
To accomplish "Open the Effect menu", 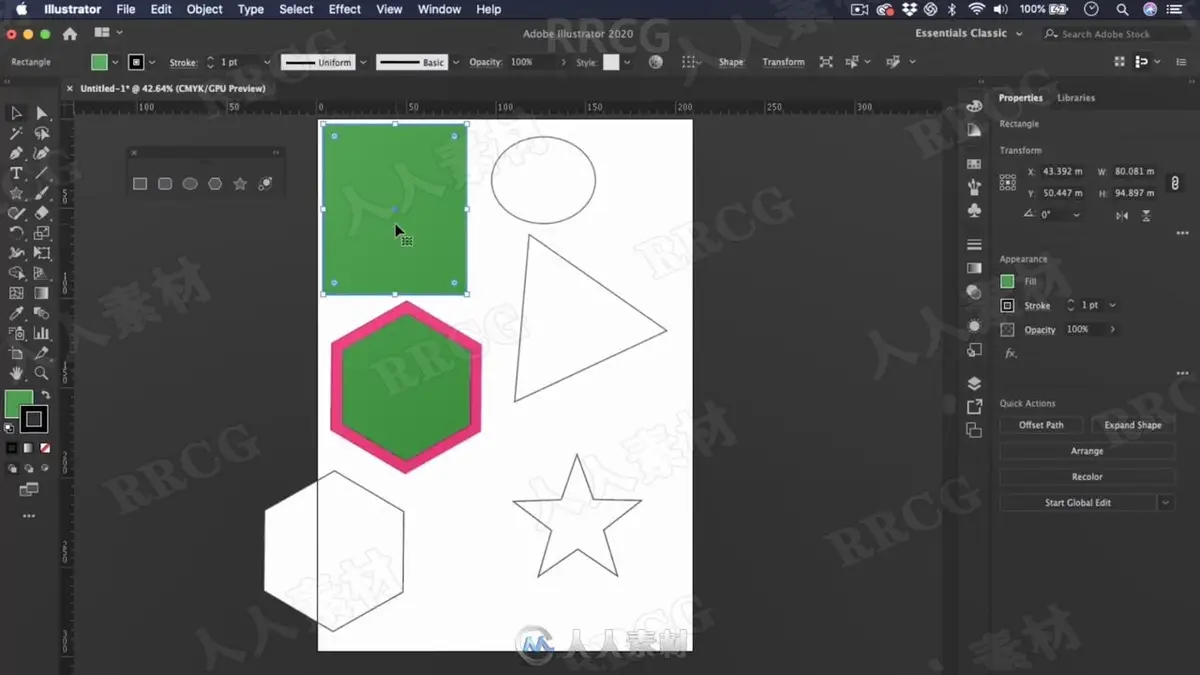I will coord(344,9).
